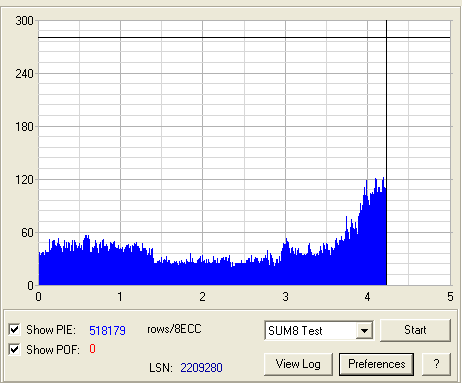Uncheck the Show PIE checkbox

click(x=14, y=329)
